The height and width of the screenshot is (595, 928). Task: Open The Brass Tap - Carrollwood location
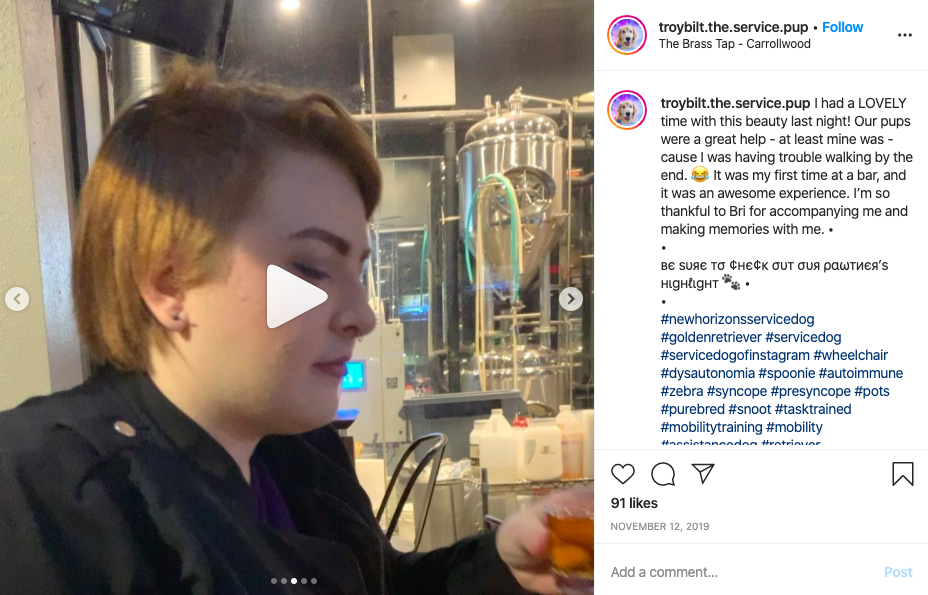(734, 44)
